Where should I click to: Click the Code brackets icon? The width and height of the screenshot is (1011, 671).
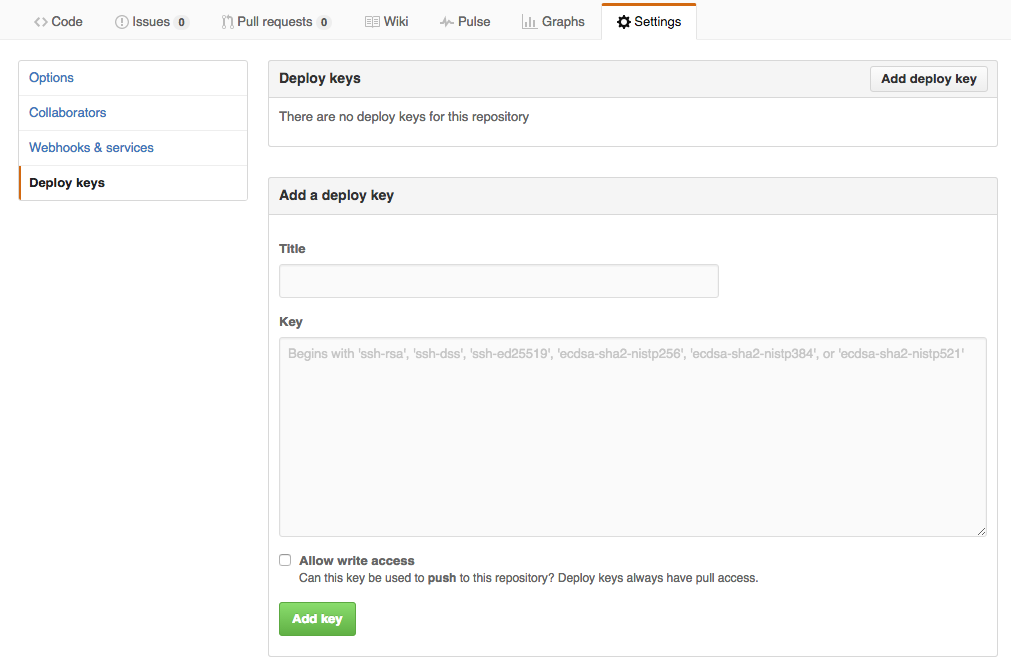tap(41, 22)
